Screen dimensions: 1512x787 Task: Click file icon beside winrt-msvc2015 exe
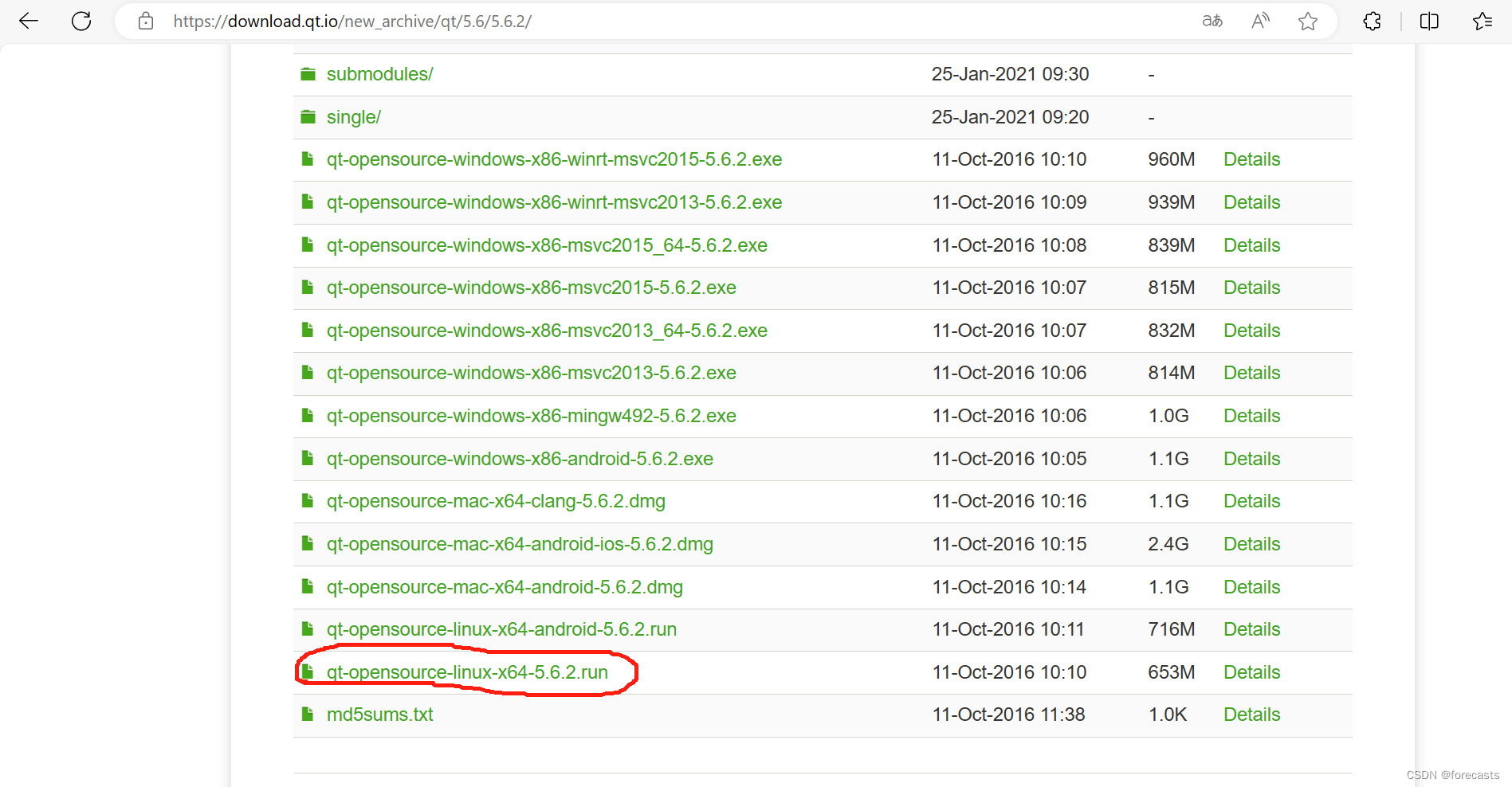pyautogui.click(x=307, y=159)
